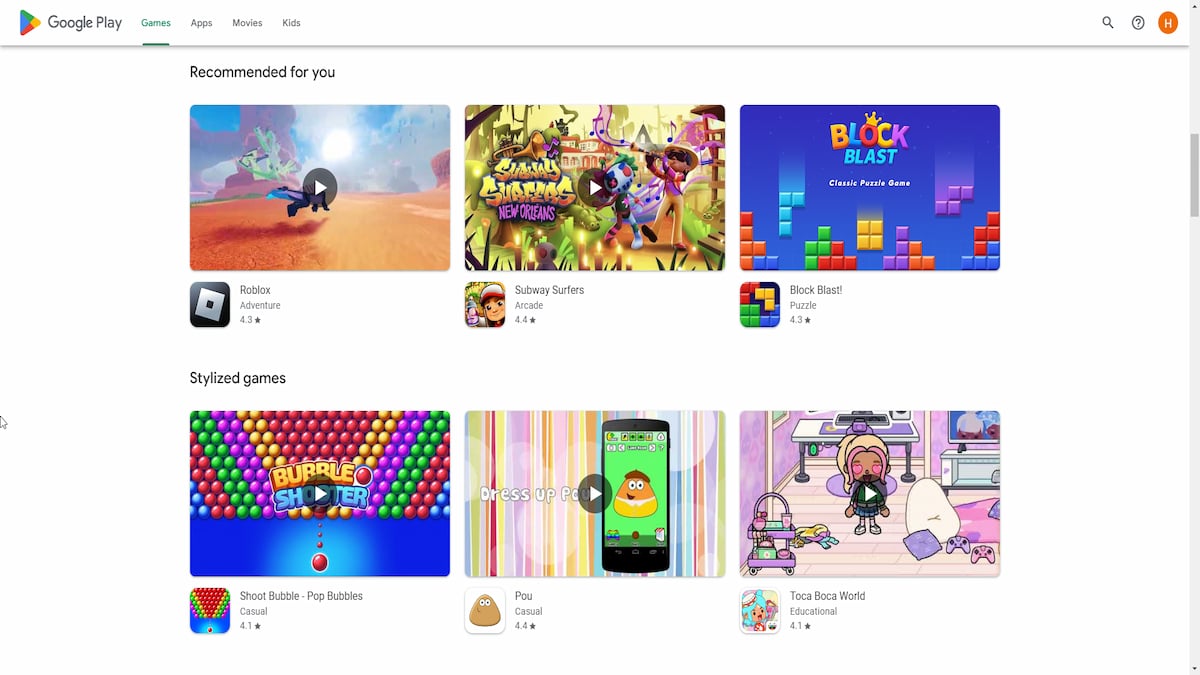Switch to the Games tab
Image resolution: width=1200 pixels, height=675 pixels.
156,23
